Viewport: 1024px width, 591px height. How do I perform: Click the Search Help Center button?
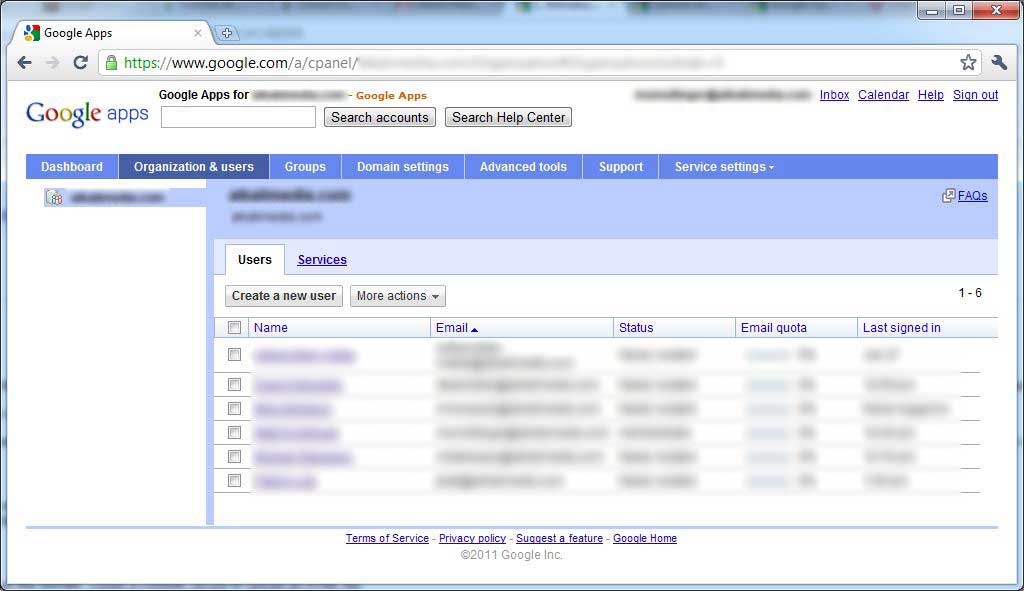(509, 118)
